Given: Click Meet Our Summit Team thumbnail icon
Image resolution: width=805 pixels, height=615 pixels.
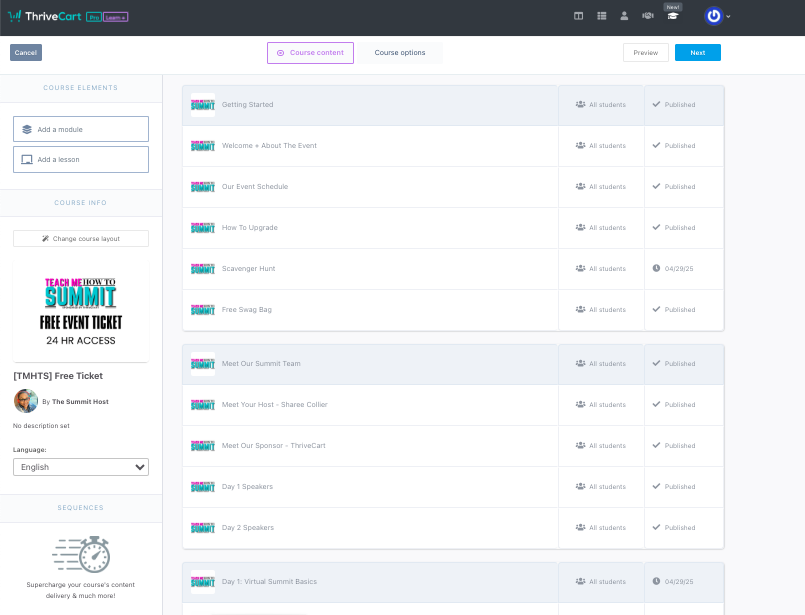Looking at the screenshot, I should pyautogui.click(x=203, y=364).
